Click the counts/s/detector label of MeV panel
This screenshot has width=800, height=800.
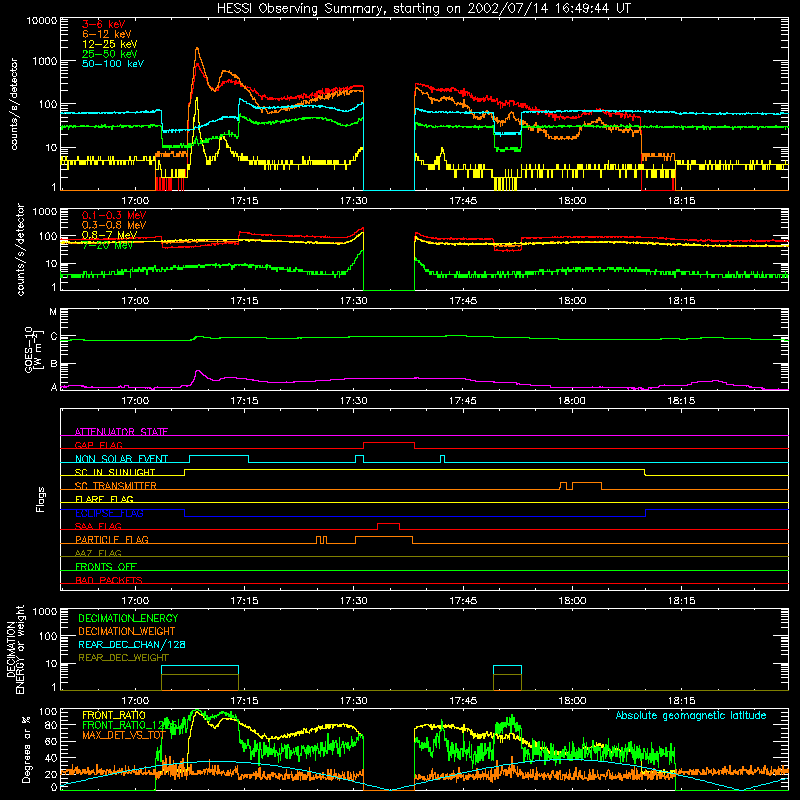click(x=20, y=249)
